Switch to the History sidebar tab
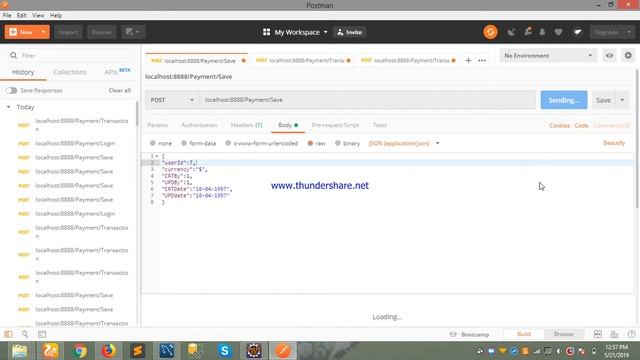This screenshot has height=360, width=640. [x=23, y=72]
